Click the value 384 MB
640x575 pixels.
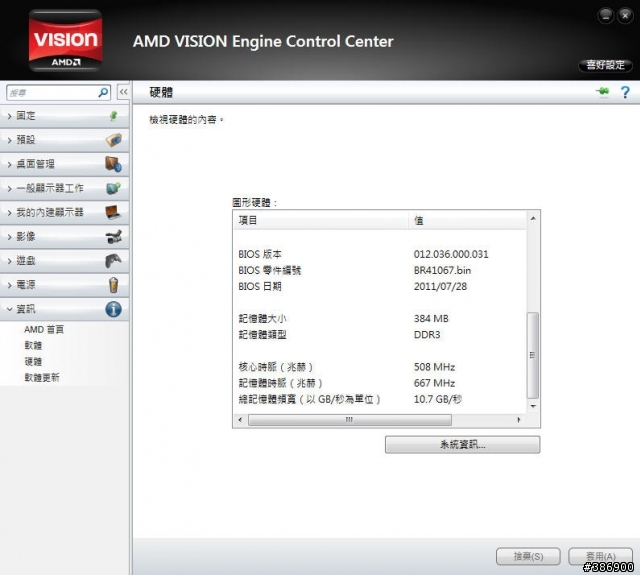pos(431,318)
